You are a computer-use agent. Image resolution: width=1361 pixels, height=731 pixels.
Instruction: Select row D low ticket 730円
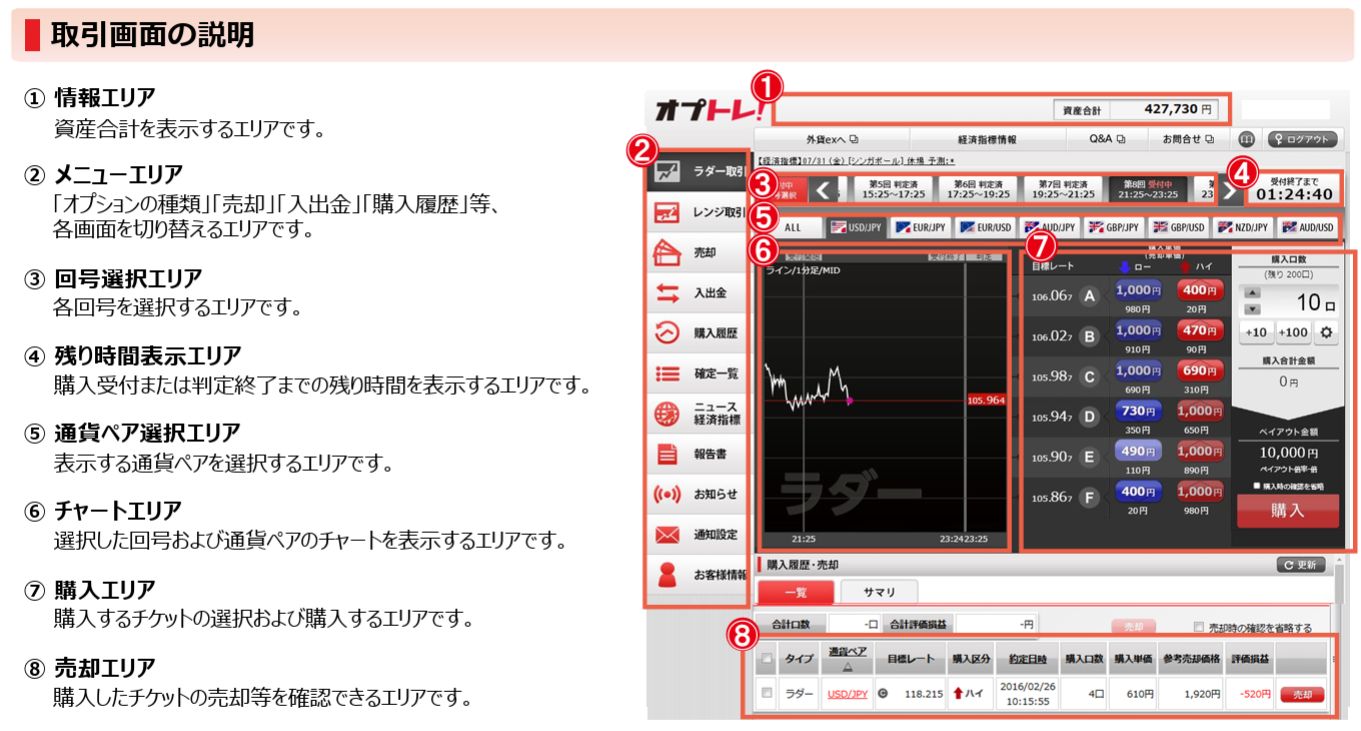(1136, 411)
